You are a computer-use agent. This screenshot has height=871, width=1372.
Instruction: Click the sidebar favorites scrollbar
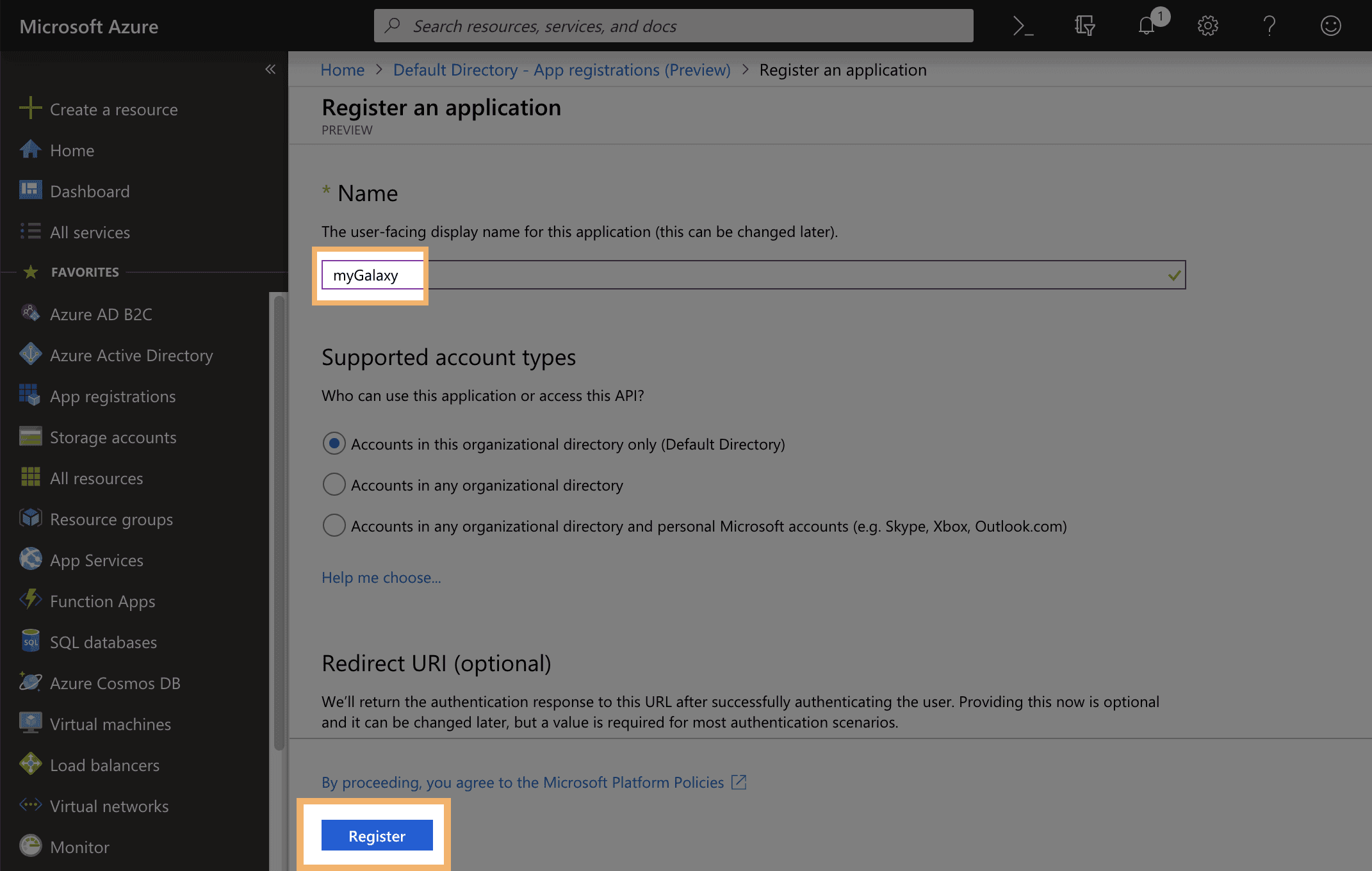(279, 522)
